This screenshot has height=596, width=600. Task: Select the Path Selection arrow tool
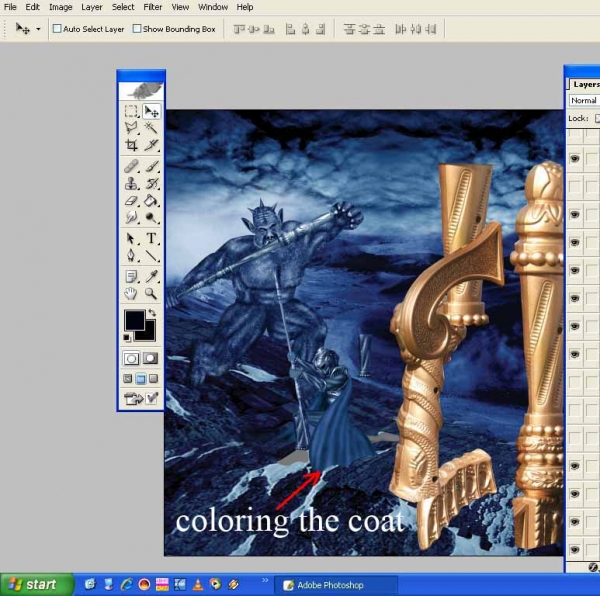pyautogui.click(x=131, y=238)
